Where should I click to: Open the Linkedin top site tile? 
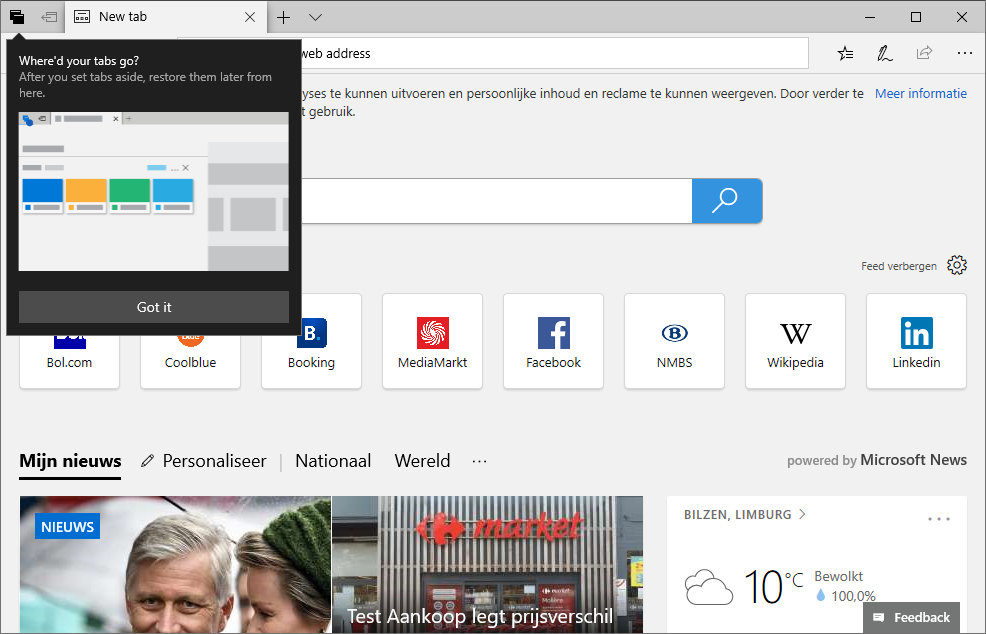click(916, 341)
